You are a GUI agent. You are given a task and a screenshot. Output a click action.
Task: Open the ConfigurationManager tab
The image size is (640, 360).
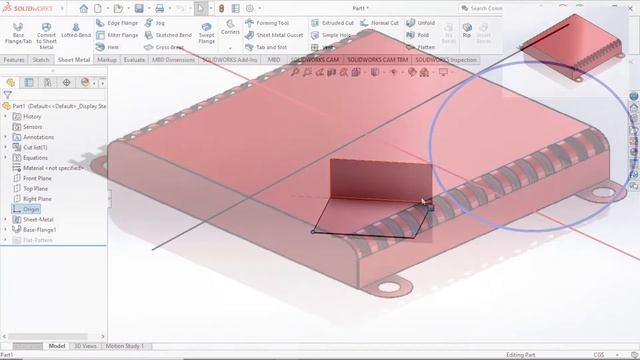coord(48,83)
